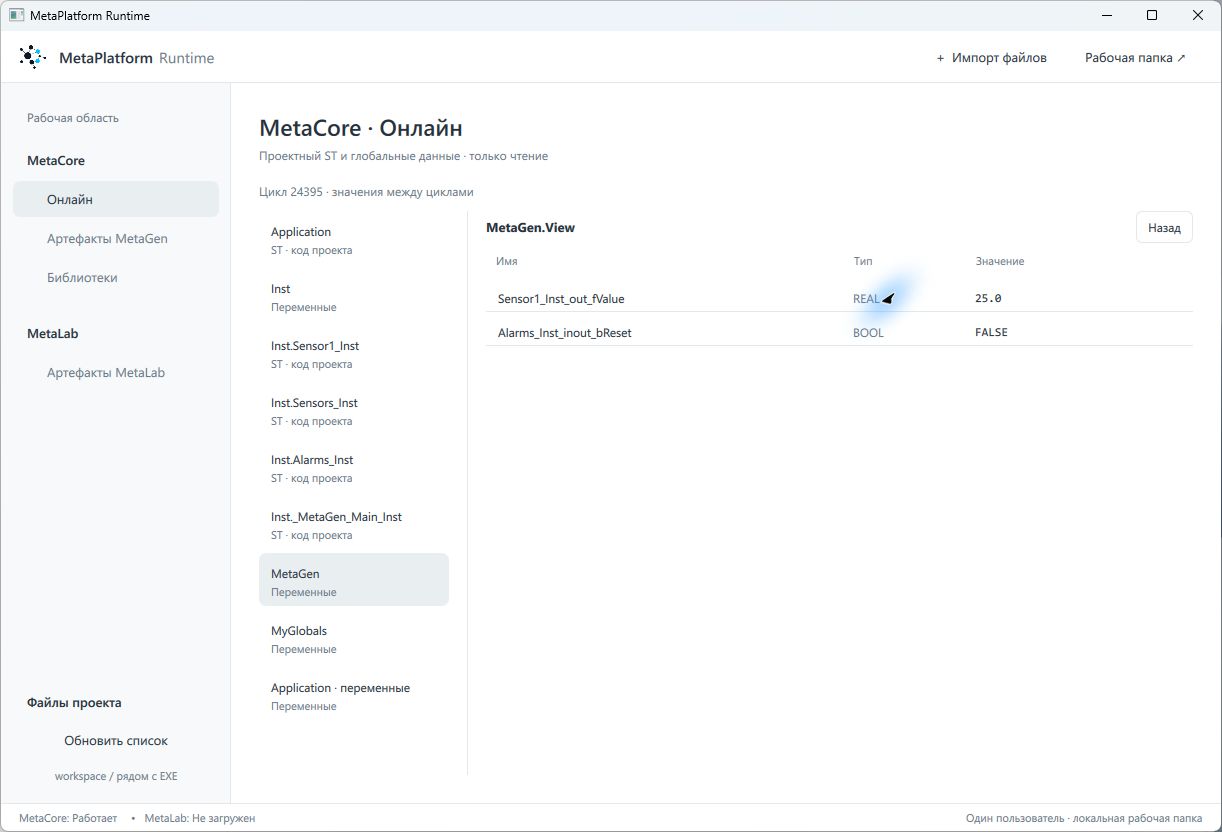Click the Тип column header

coord(863,261)
